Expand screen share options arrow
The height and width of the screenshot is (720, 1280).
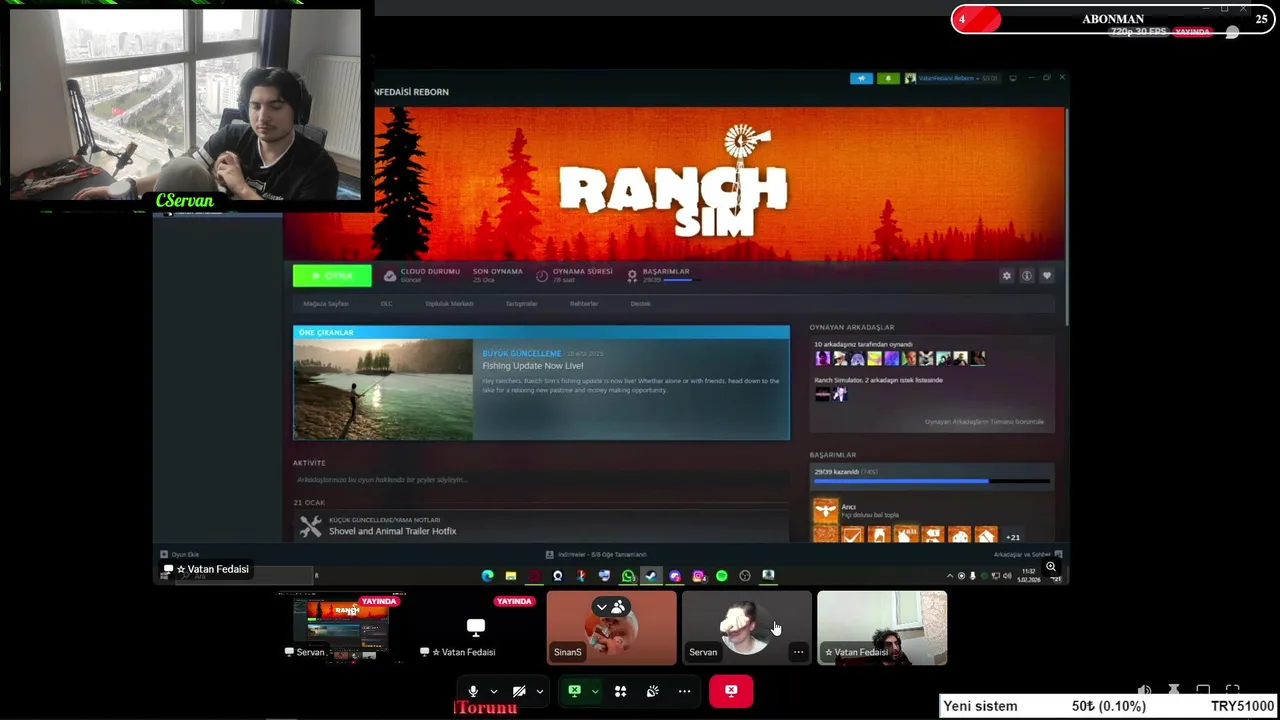point(595,691)
